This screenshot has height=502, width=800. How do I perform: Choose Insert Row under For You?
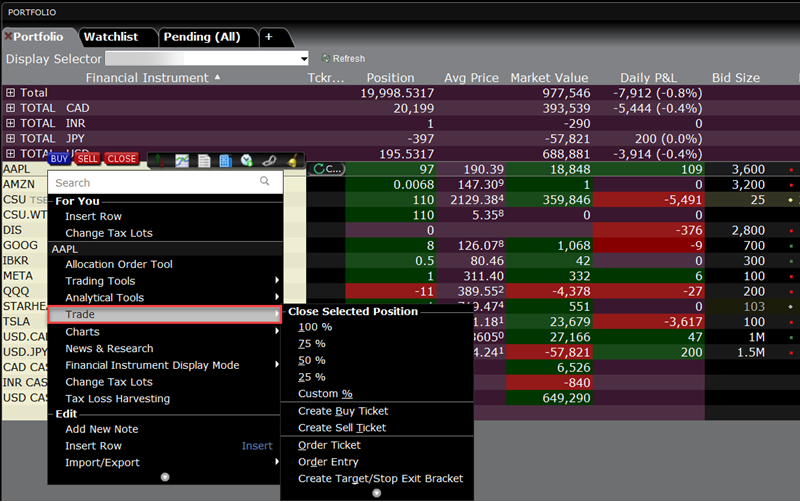click(93, 216)
